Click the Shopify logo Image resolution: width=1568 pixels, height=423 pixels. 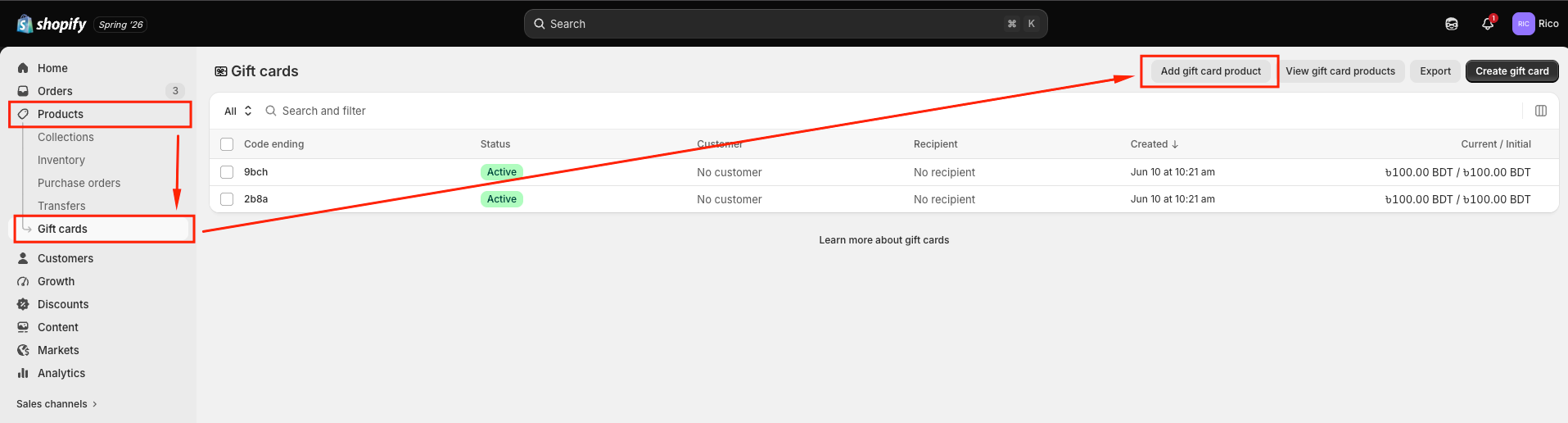[x=51, y=24]
